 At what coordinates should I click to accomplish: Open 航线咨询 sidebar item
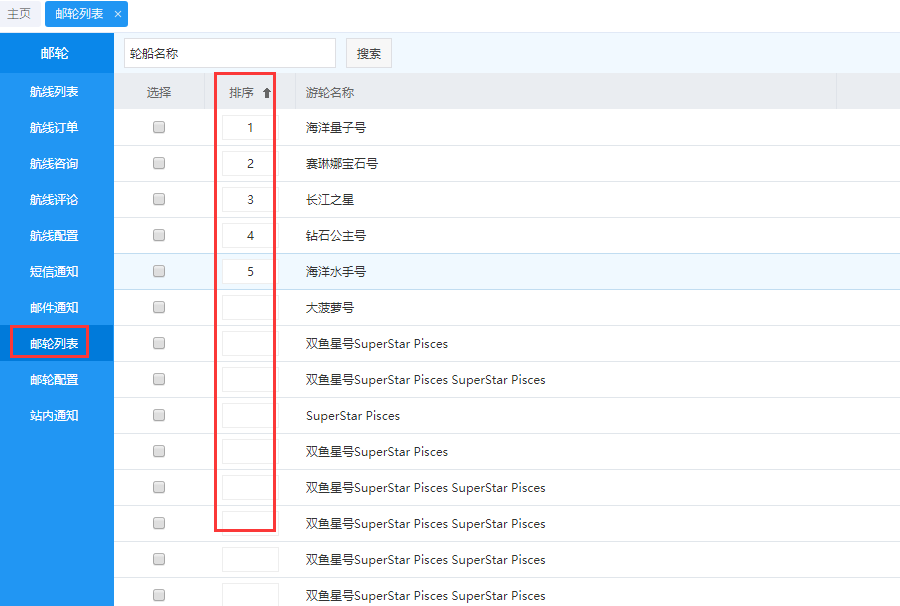tap(54, 164)
